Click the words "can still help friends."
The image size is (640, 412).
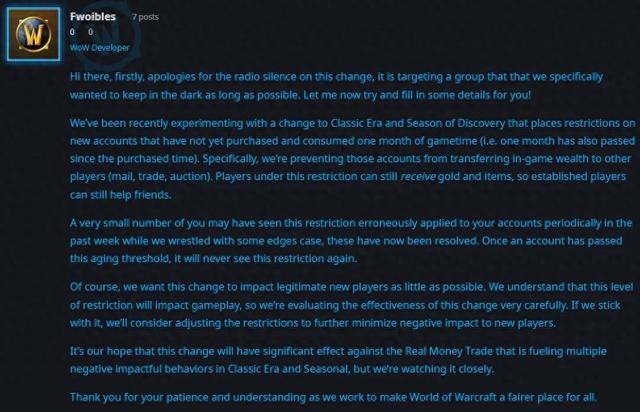[x=120, y=195]
